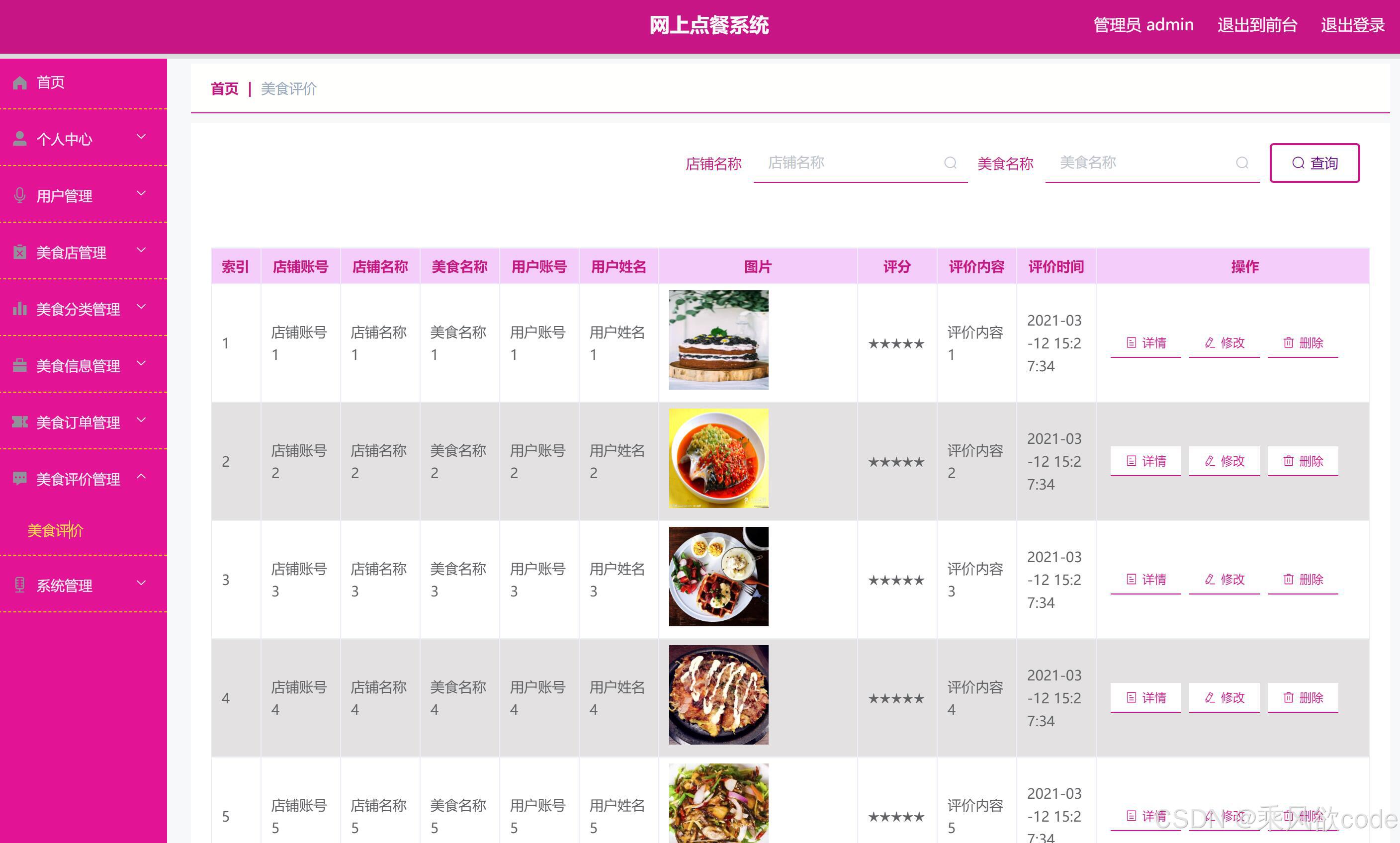
Task: Click the chat bubble icon beside 美食评价管理
Action: (x=20, y=478)
